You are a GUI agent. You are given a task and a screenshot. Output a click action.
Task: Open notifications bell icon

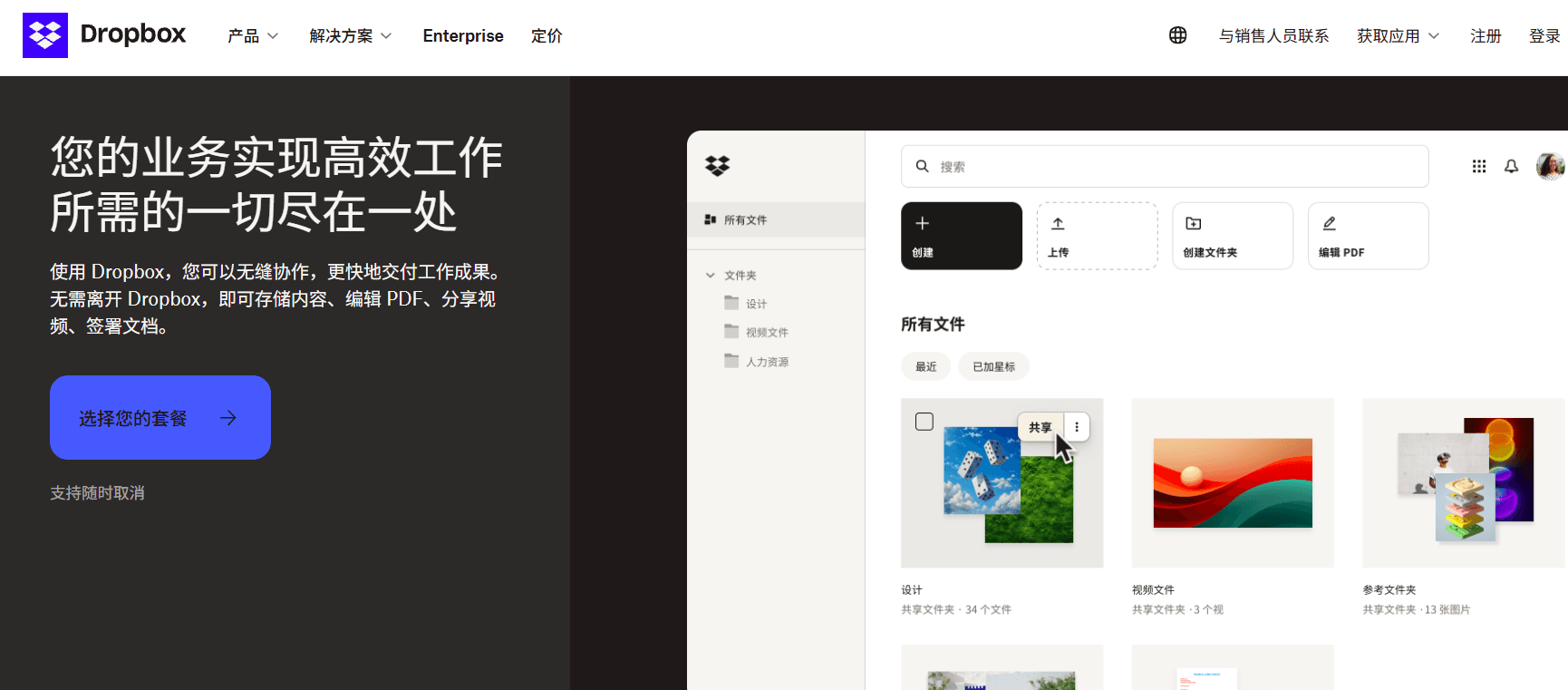tap(1511, 166)
